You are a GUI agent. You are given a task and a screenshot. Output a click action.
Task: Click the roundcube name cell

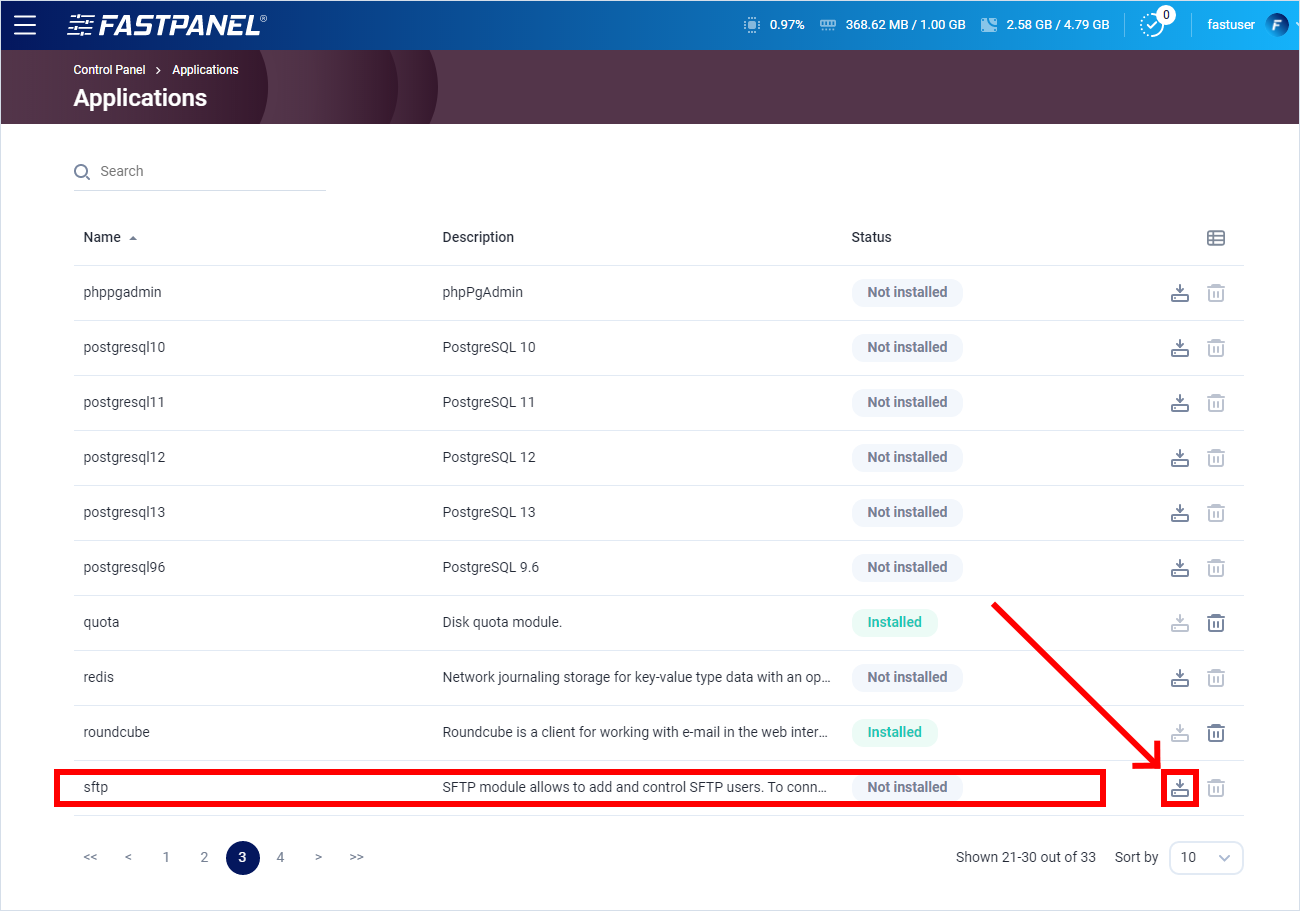click(116, 733)
